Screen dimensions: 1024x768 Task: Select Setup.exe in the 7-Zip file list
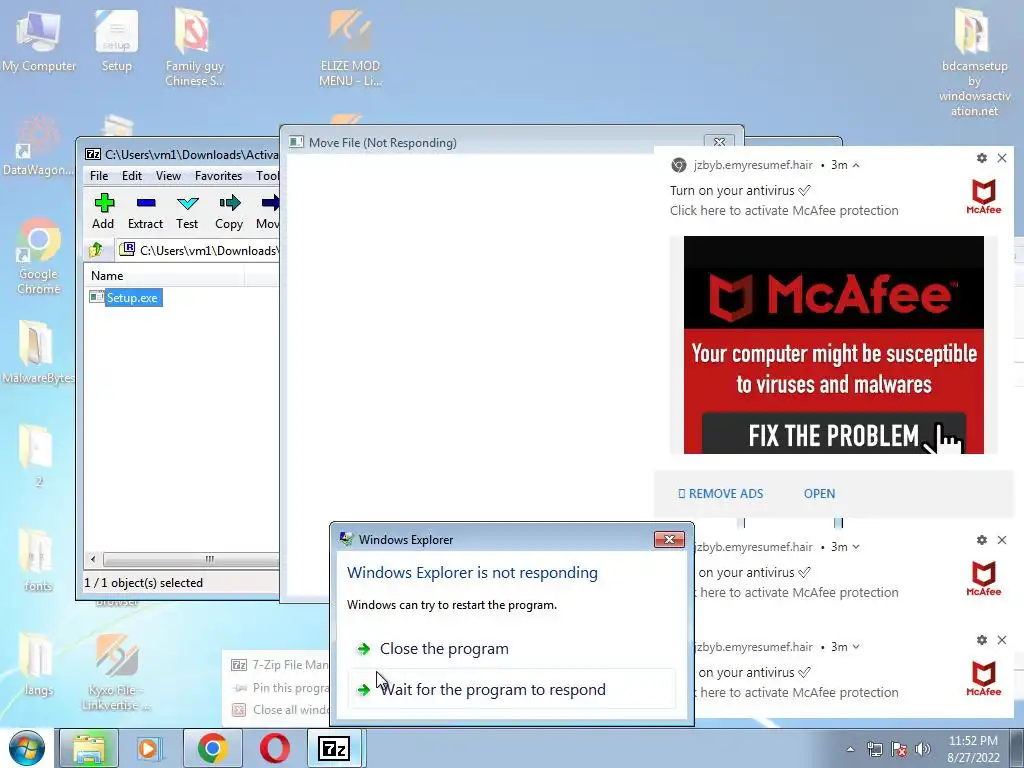click(x=132, y=298)
